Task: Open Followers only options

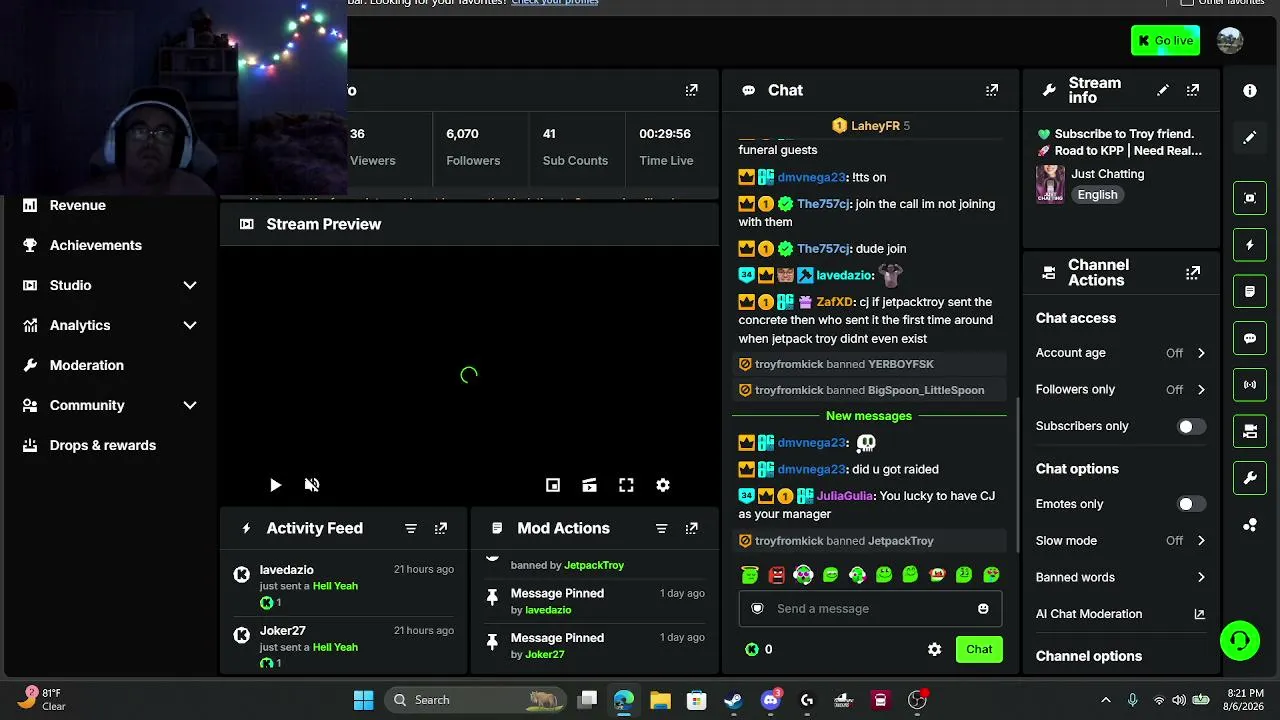Action: click(1121, 389)
